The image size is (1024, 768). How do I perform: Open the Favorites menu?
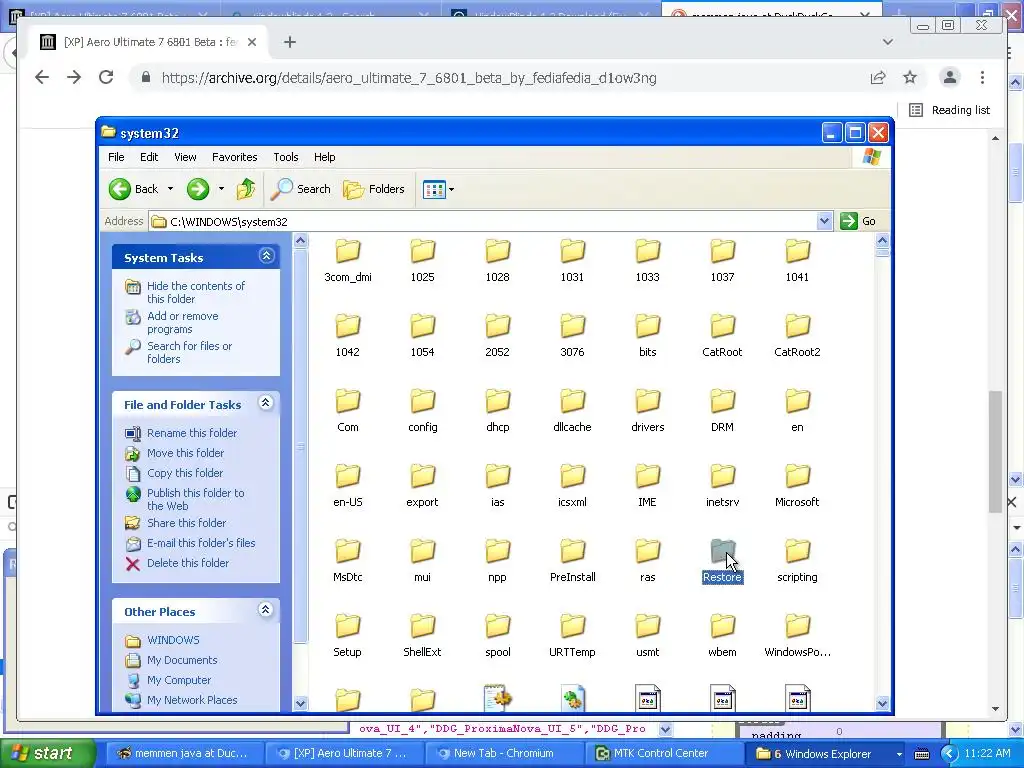click(x=234, y=157)
